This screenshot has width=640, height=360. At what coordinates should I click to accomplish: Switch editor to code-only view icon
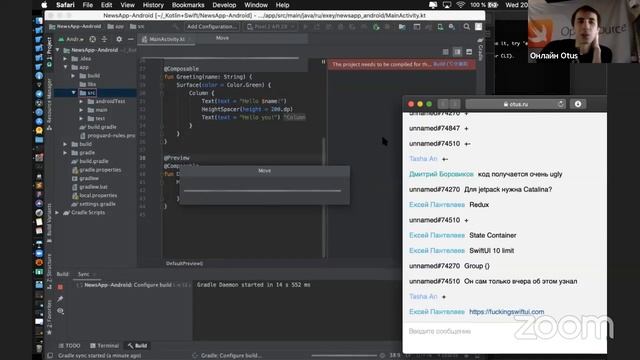[x=446, y=52]
